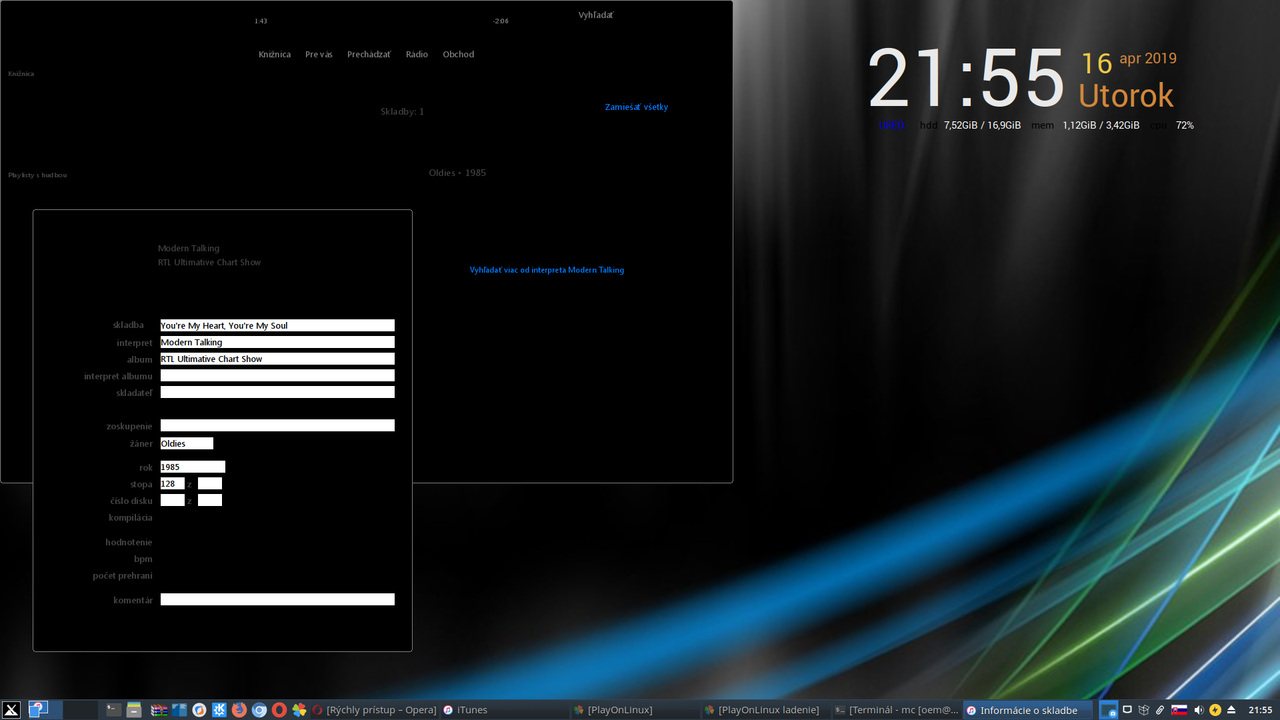Select Informácie o skladbe taskbar window
Viewport: 1280px width, 720px height.
[1027, 710]
